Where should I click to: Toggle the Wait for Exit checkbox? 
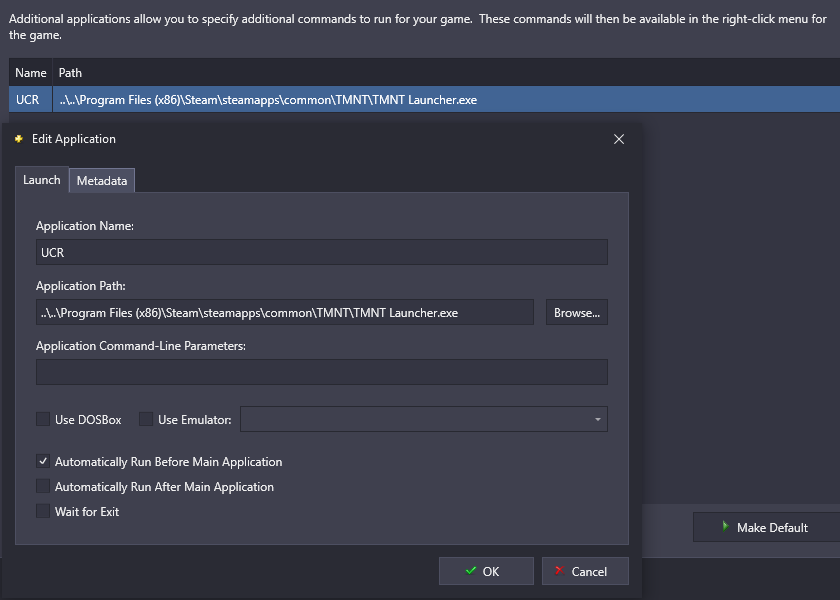[43, 511]
